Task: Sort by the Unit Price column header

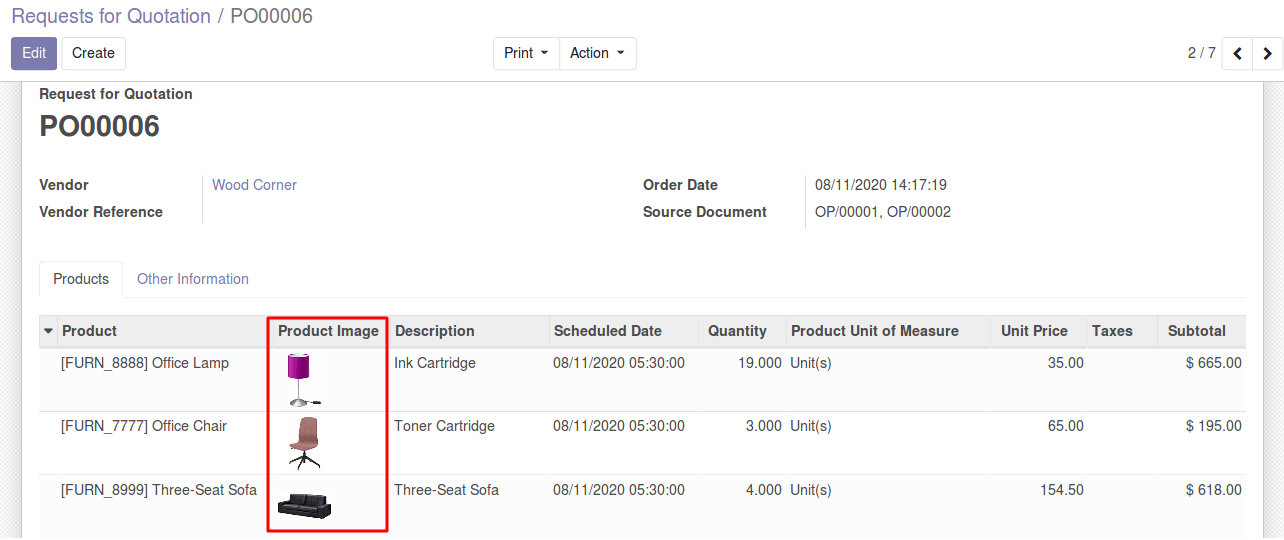Action: coord(1034,331)
